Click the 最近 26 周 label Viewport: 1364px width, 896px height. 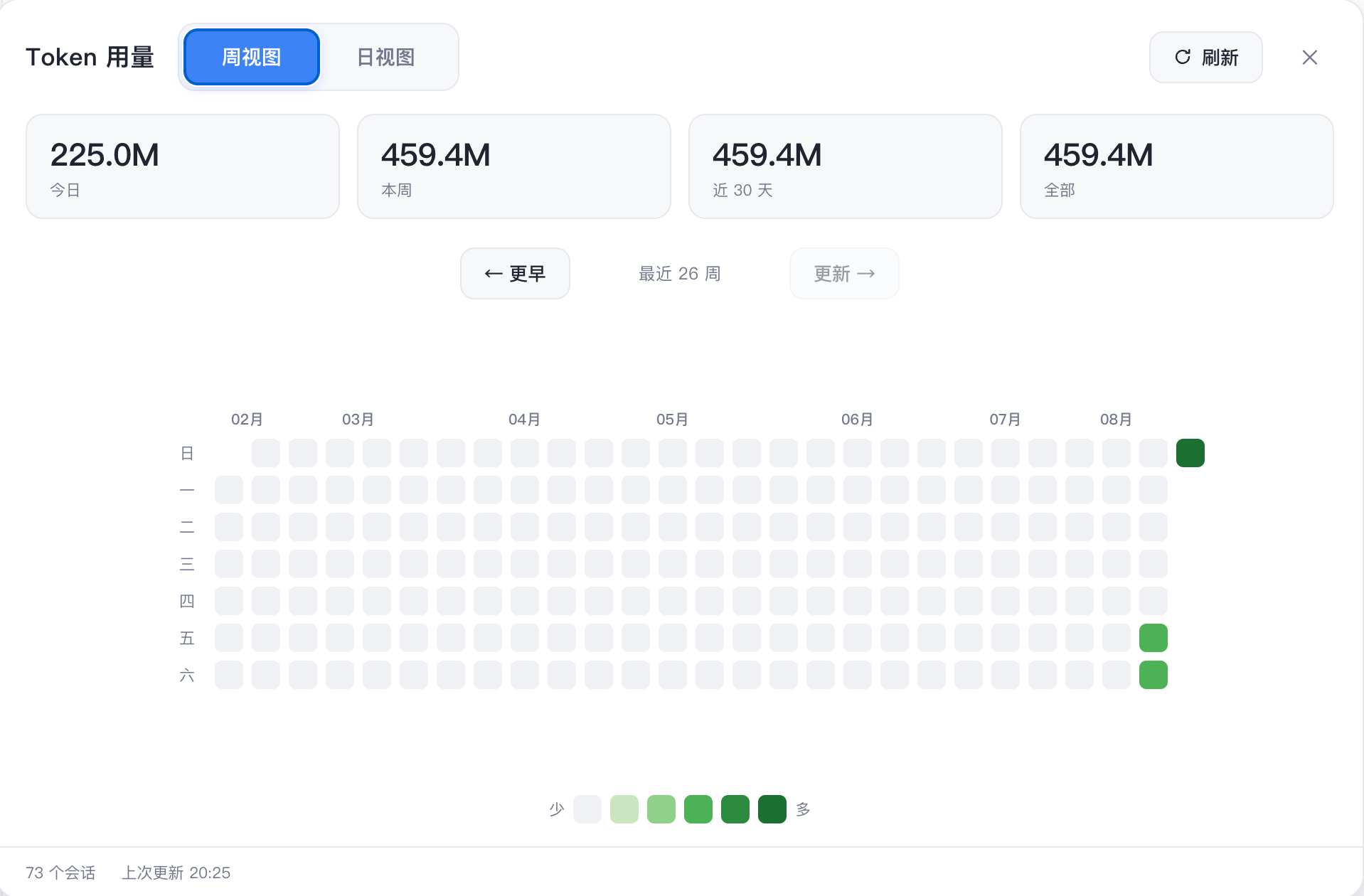click(x=680, y=274)
